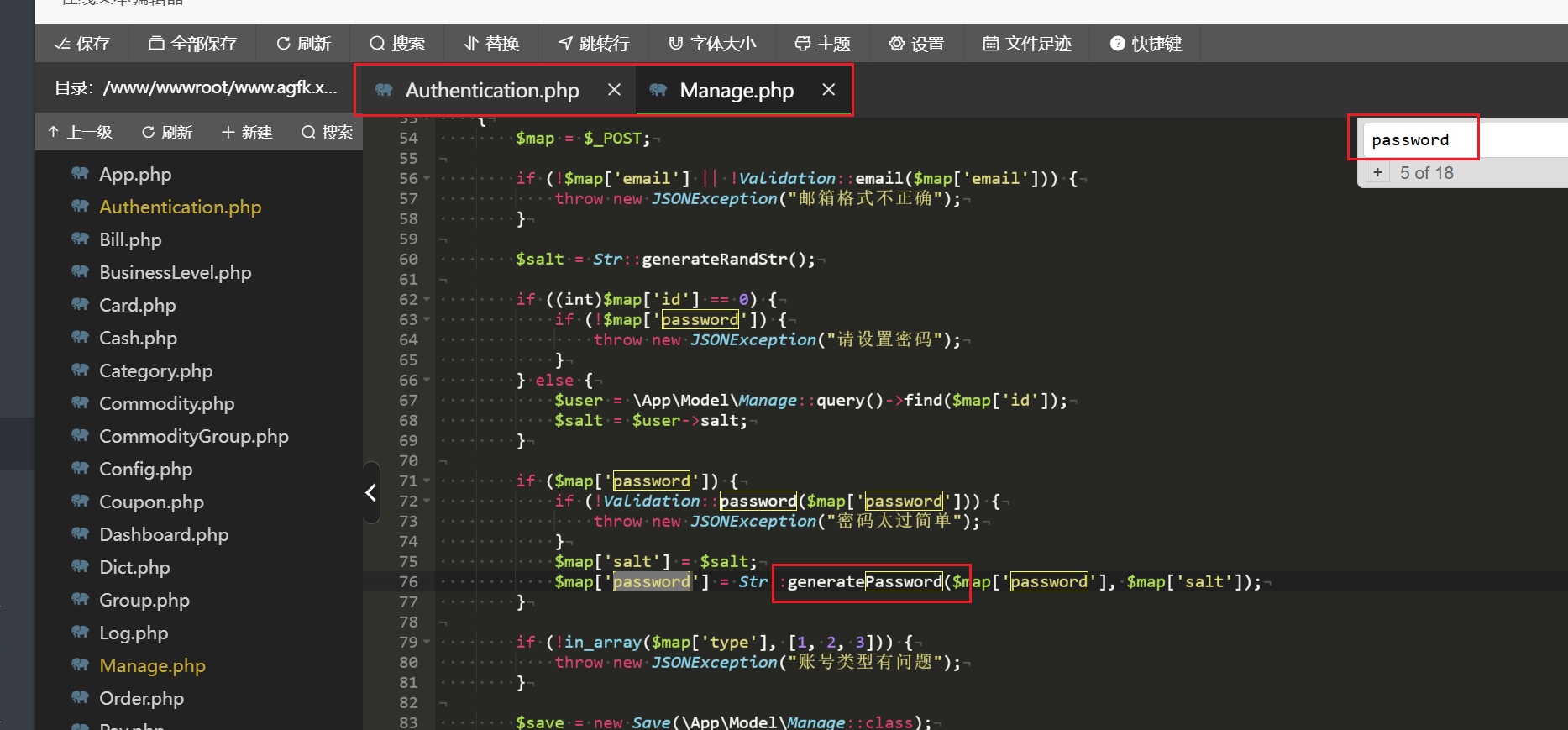Close the Authentication.php tab
The height and width of the screenshot is (730, 1568).
click(x=614, y=90)
